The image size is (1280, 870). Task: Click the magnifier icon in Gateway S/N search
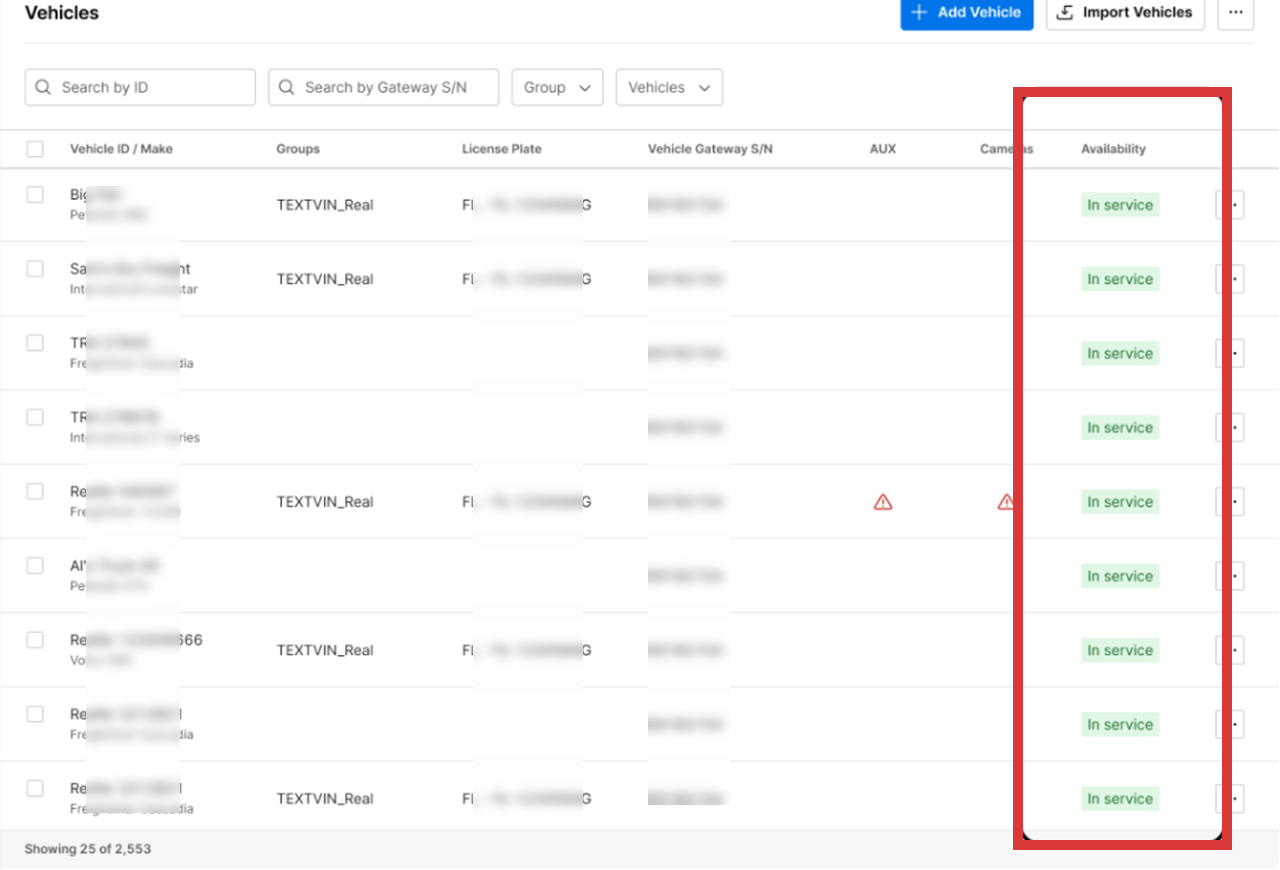(x=286, y=88)
